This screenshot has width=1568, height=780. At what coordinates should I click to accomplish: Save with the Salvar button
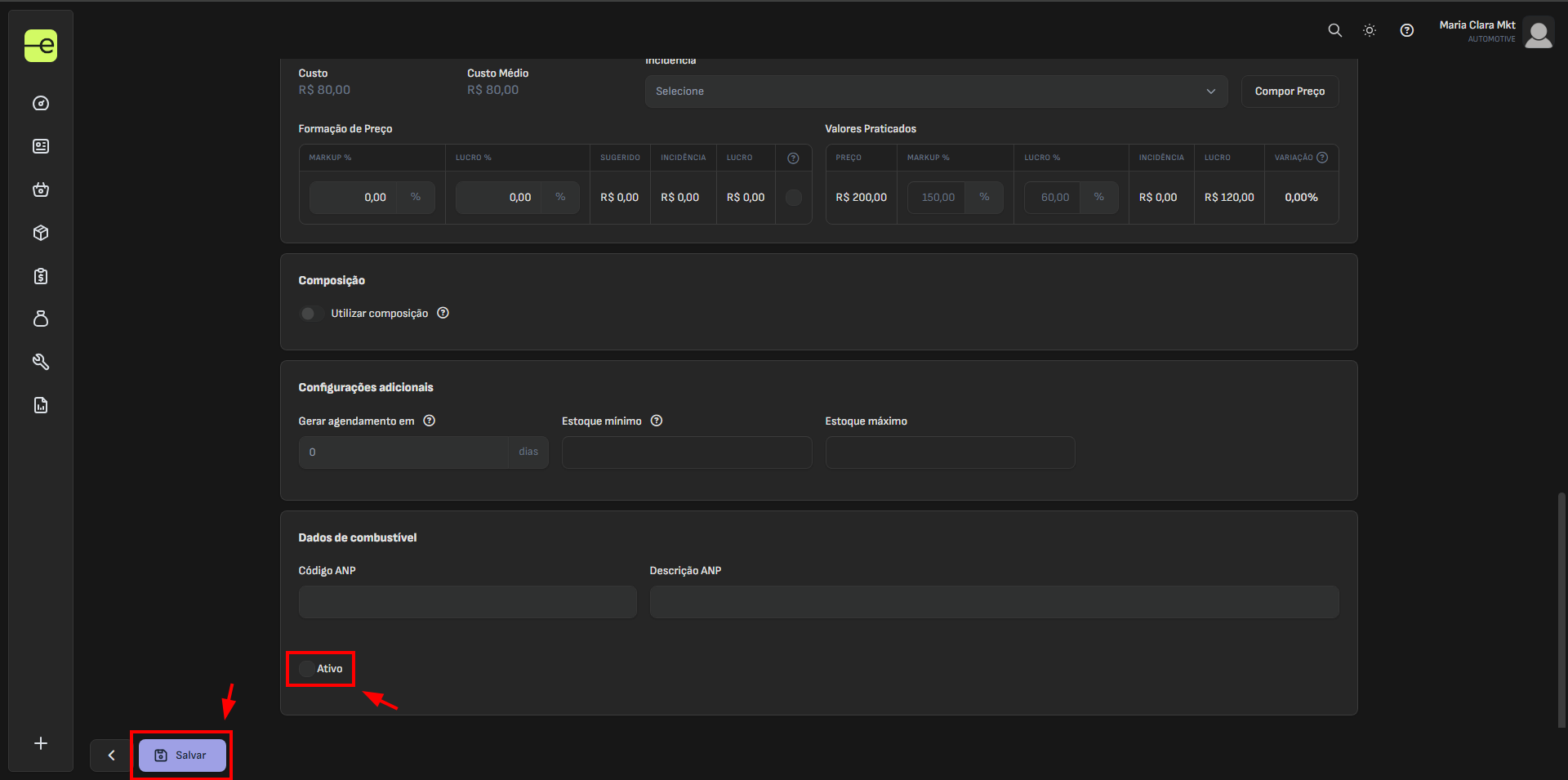(x=182, y=755)
